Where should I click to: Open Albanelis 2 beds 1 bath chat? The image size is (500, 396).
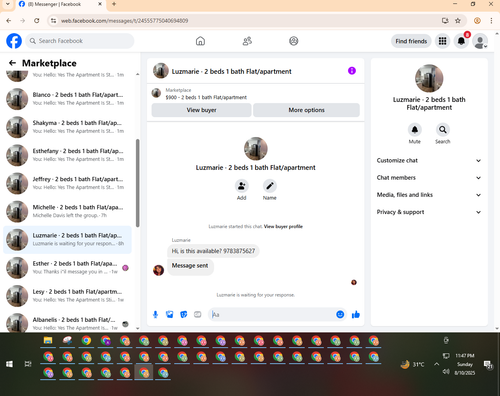pos(67,323)
